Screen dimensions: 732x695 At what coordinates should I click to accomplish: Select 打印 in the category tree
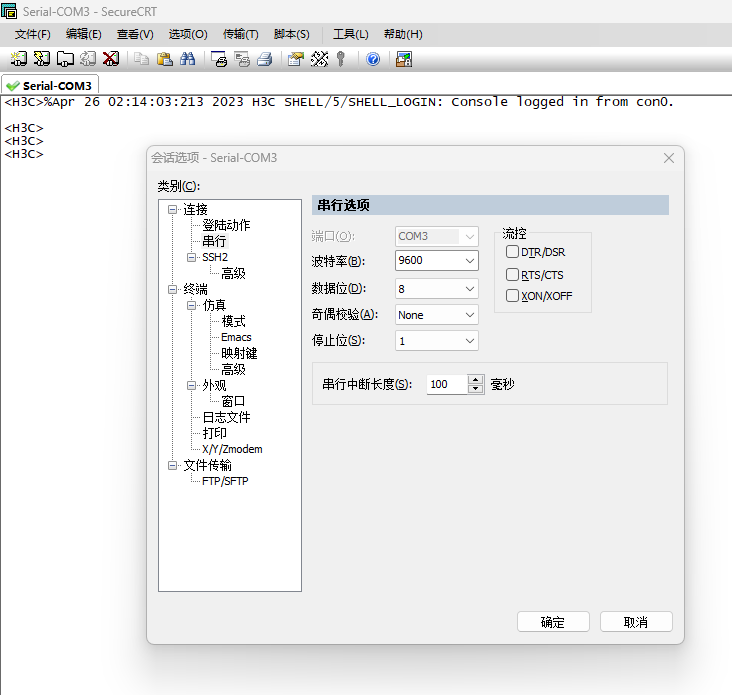point(214,433)
